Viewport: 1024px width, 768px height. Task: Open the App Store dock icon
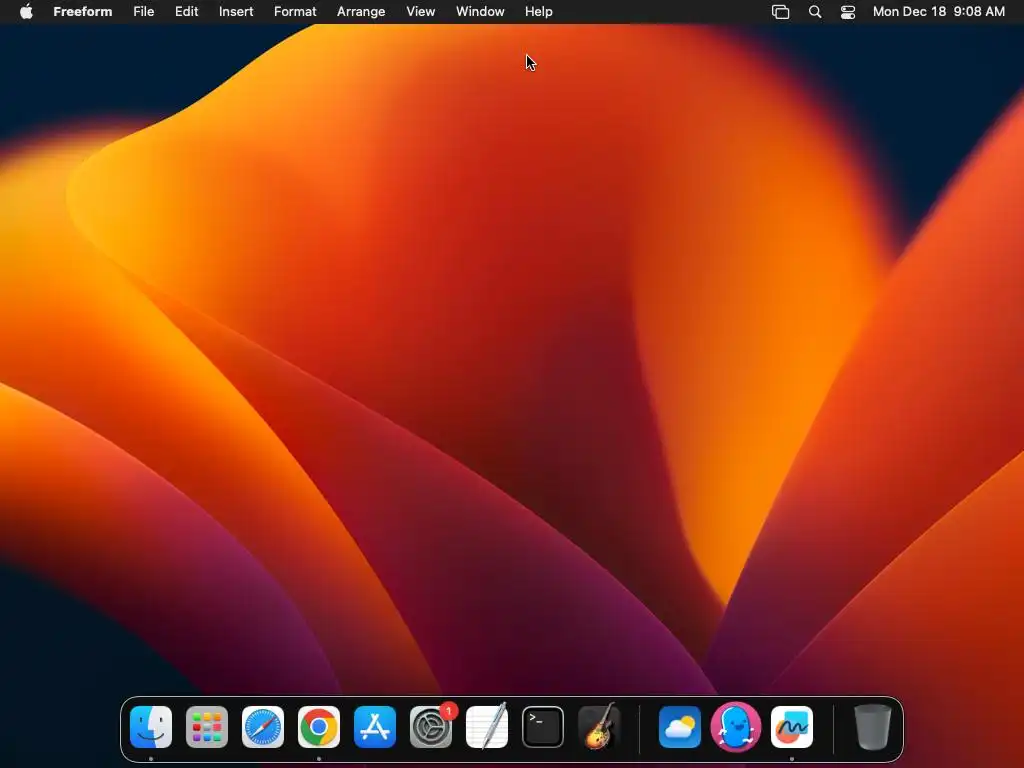(375, 727)
